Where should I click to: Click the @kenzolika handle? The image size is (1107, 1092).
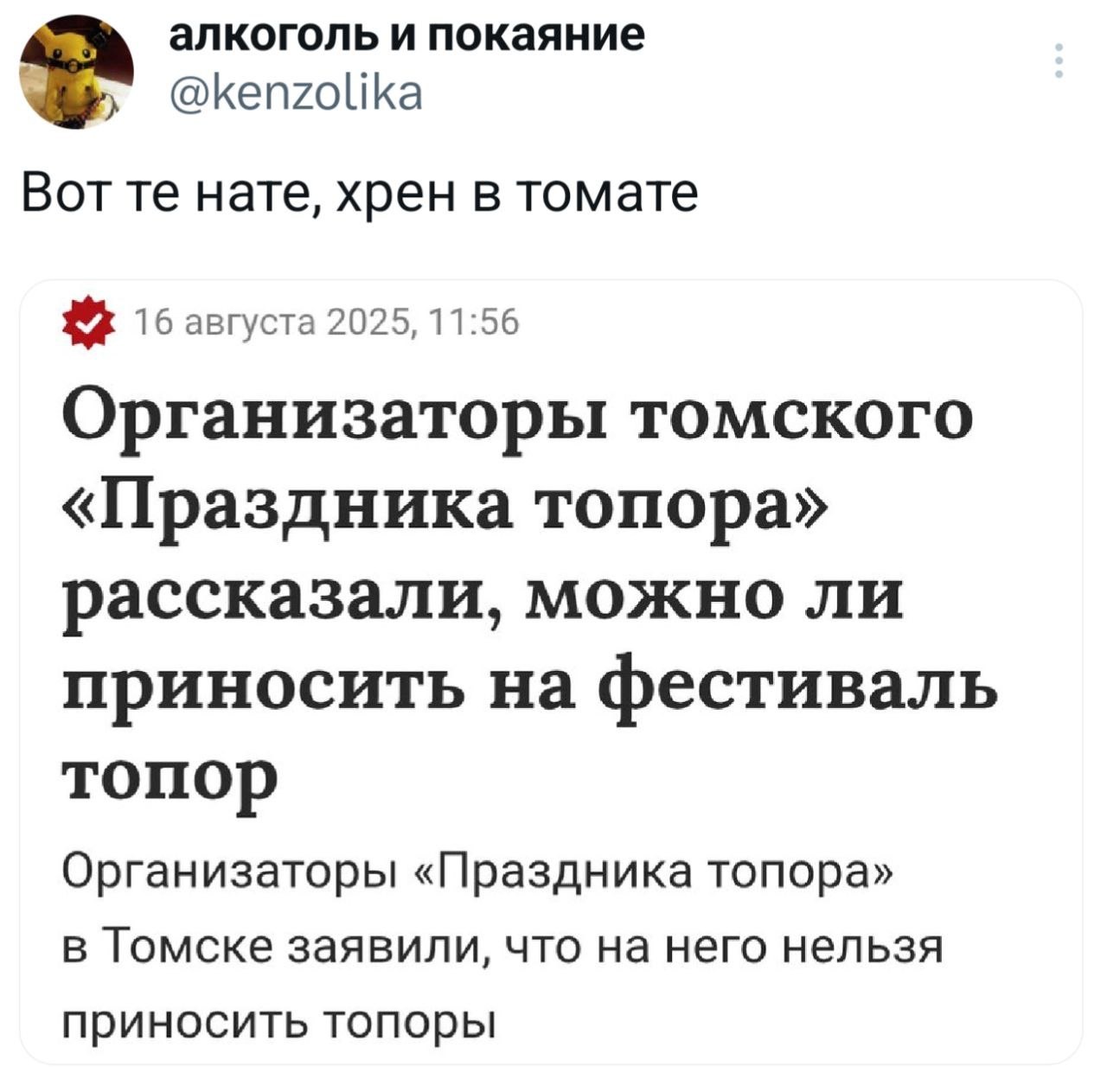[295, 93]
